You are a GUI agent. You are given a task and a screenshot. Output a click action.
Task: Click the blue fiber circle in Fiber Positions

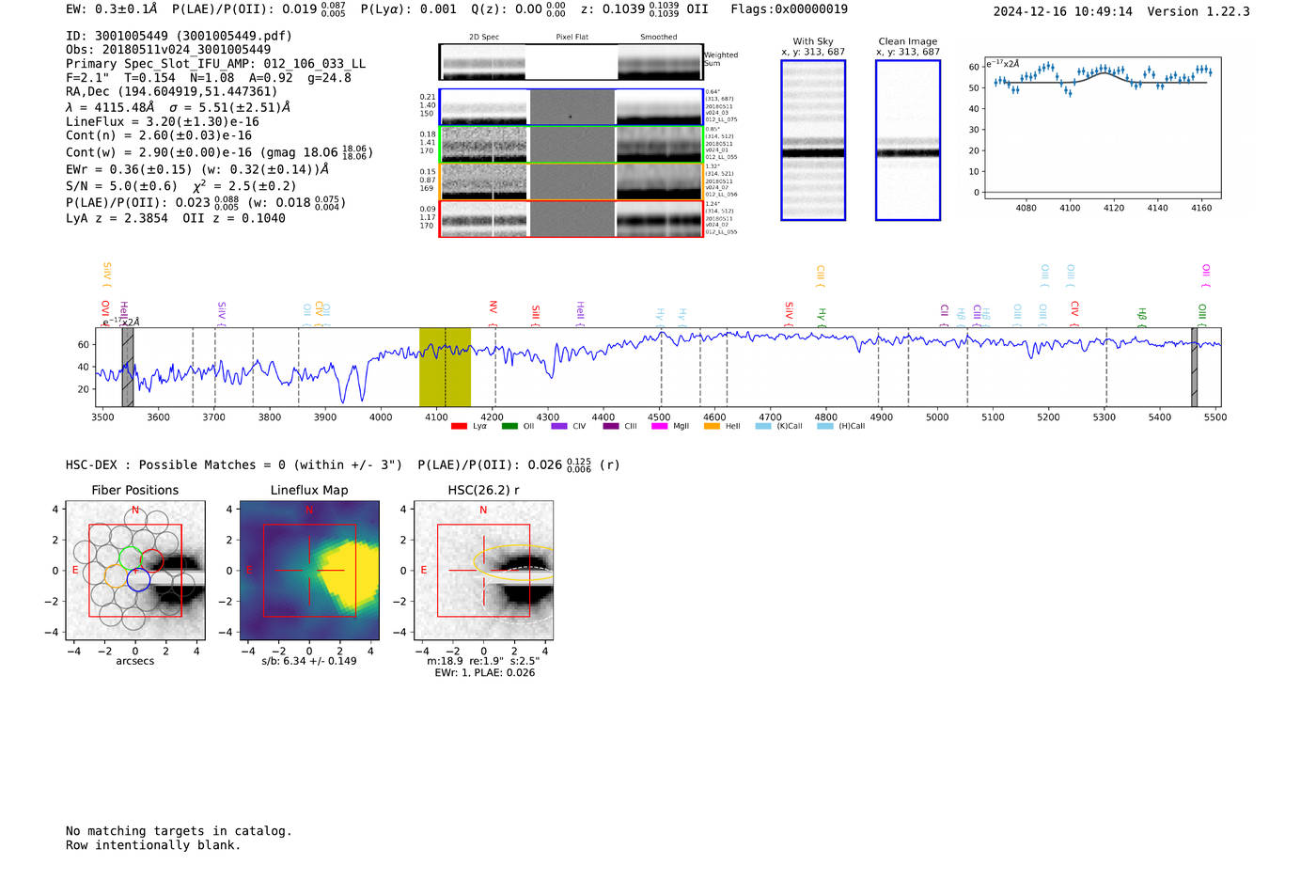click(138, 580)
